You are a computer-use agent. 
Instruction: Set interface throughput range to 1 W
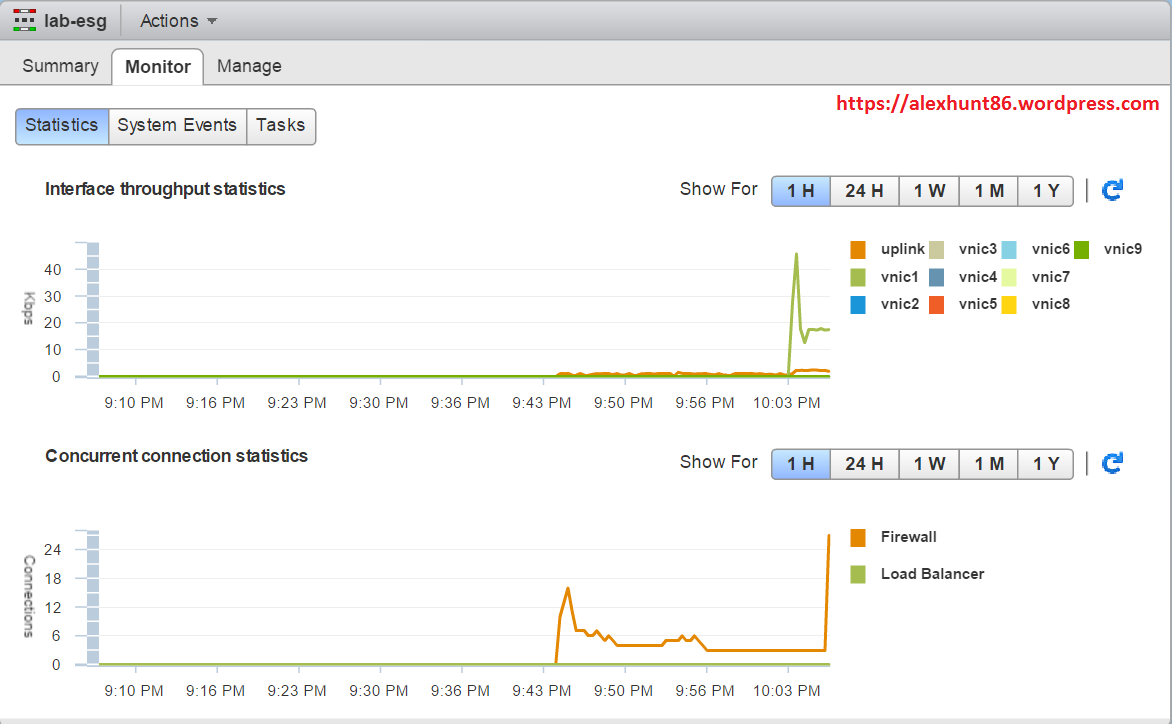[929, 191]
